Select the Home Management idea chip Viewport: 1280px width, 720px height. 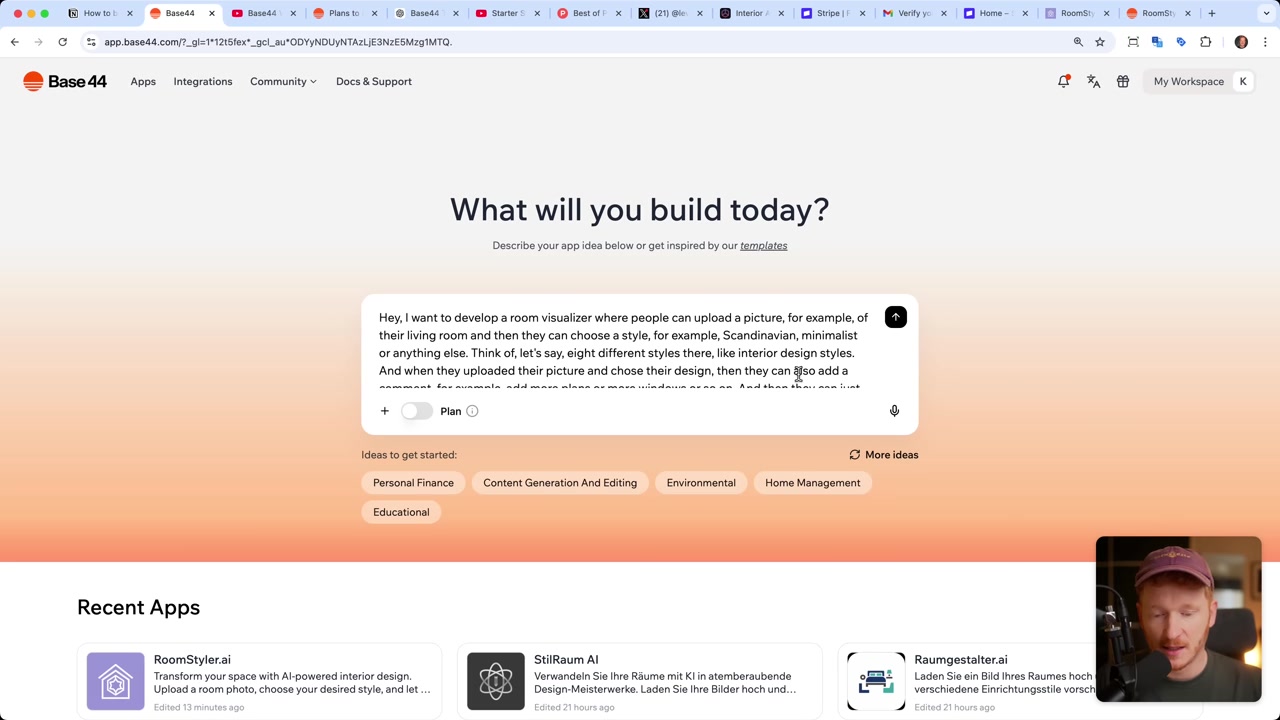(812, 483)
